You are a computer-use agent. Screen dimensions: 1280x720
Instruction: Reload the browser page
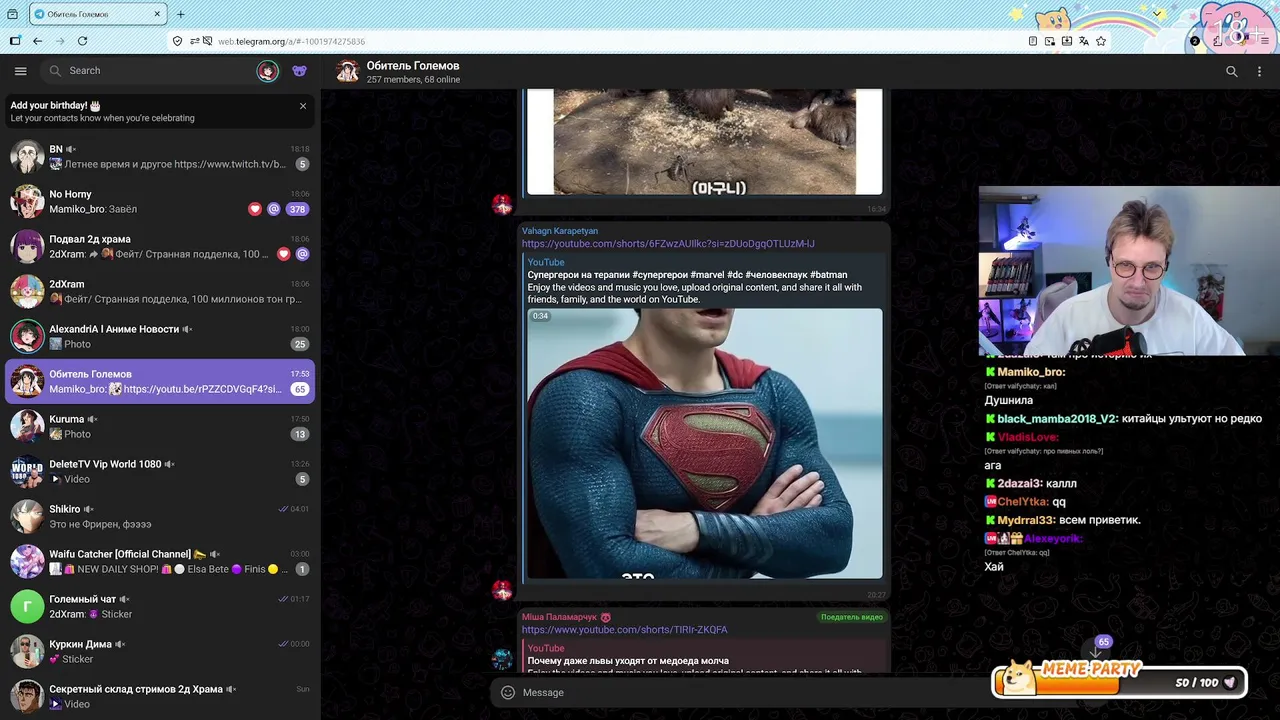82,41
